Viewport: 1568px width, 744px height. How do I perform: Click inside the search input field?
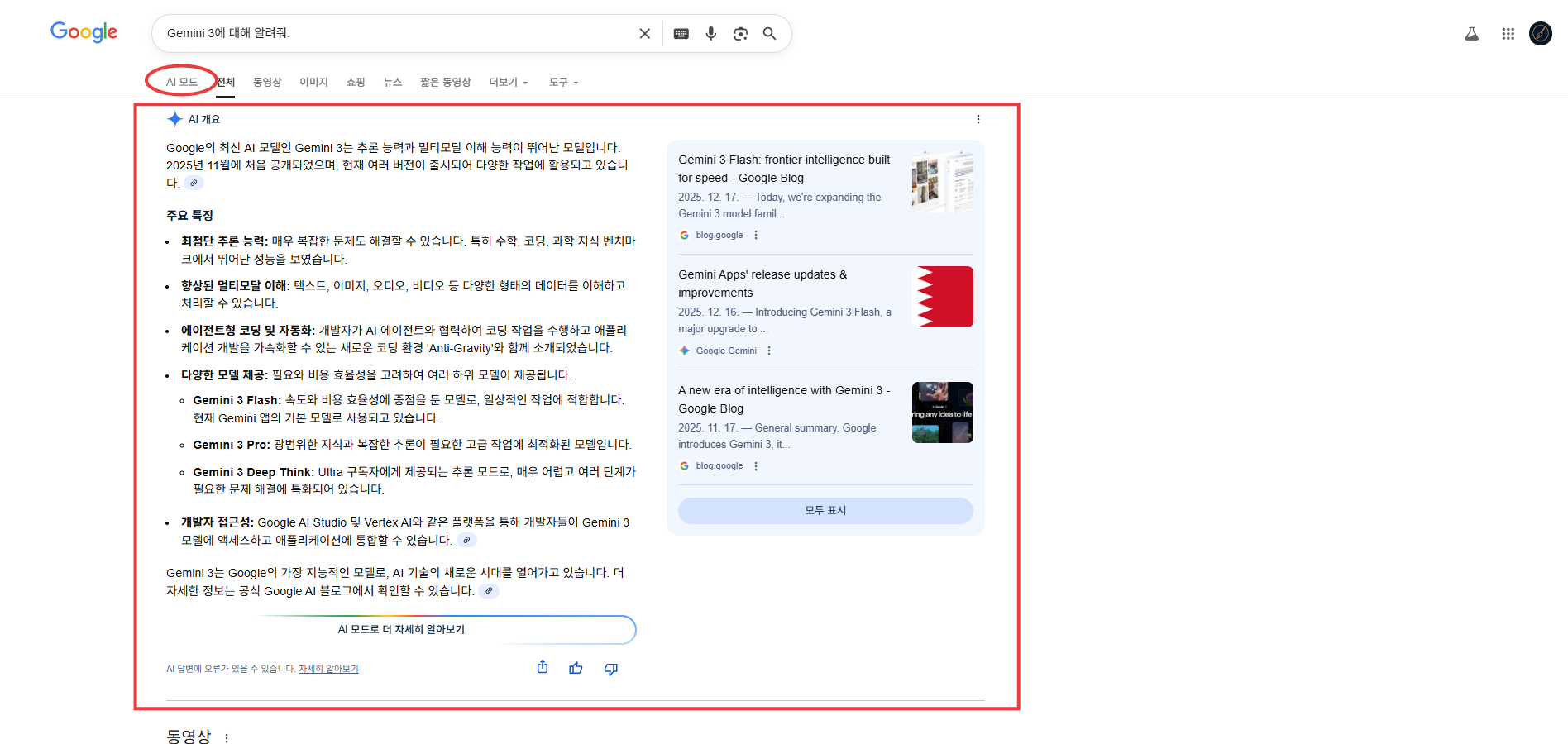click(397, 33)
